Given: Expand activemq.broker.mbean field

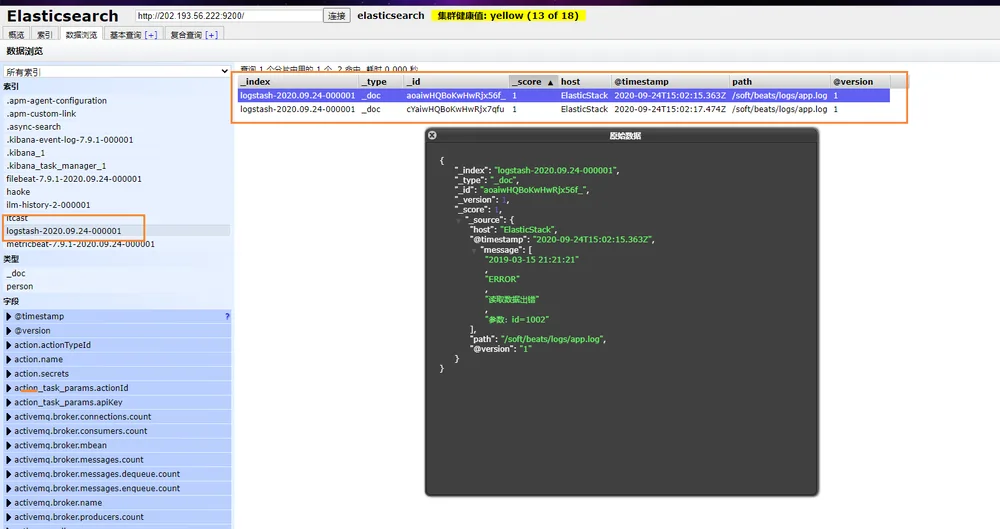Looking at the screenshot, I should [x=9, y=445].
